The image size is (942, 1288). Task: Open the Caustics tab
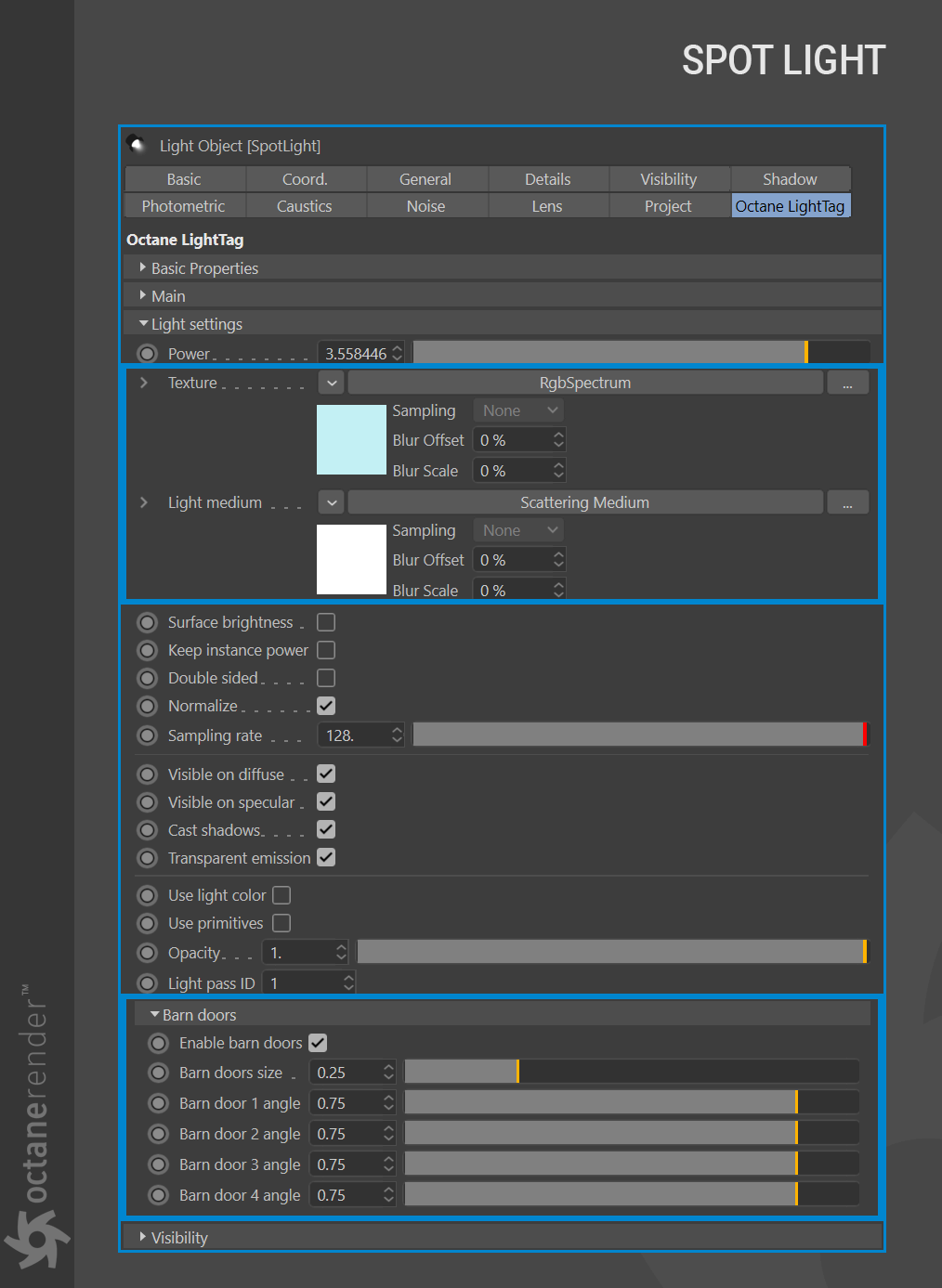[x=305, y=206]
